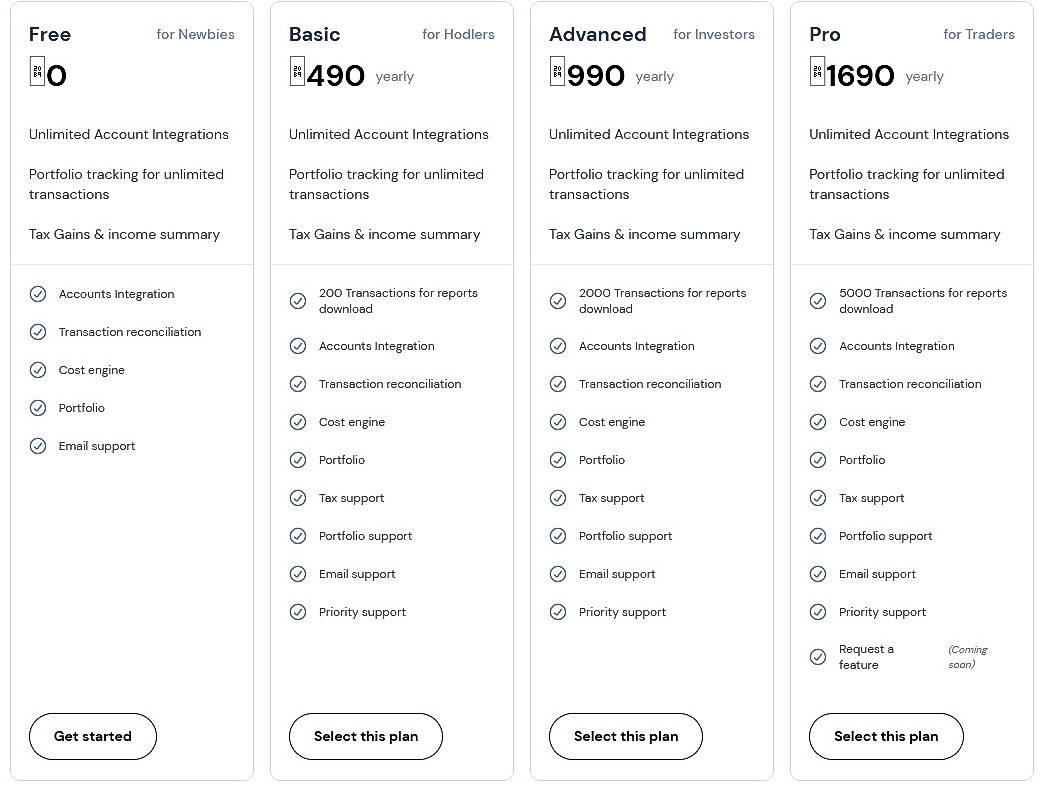
Task: Click the checkmark beside Basic's Transaction reconciliation
Action: tap(298, 384)
